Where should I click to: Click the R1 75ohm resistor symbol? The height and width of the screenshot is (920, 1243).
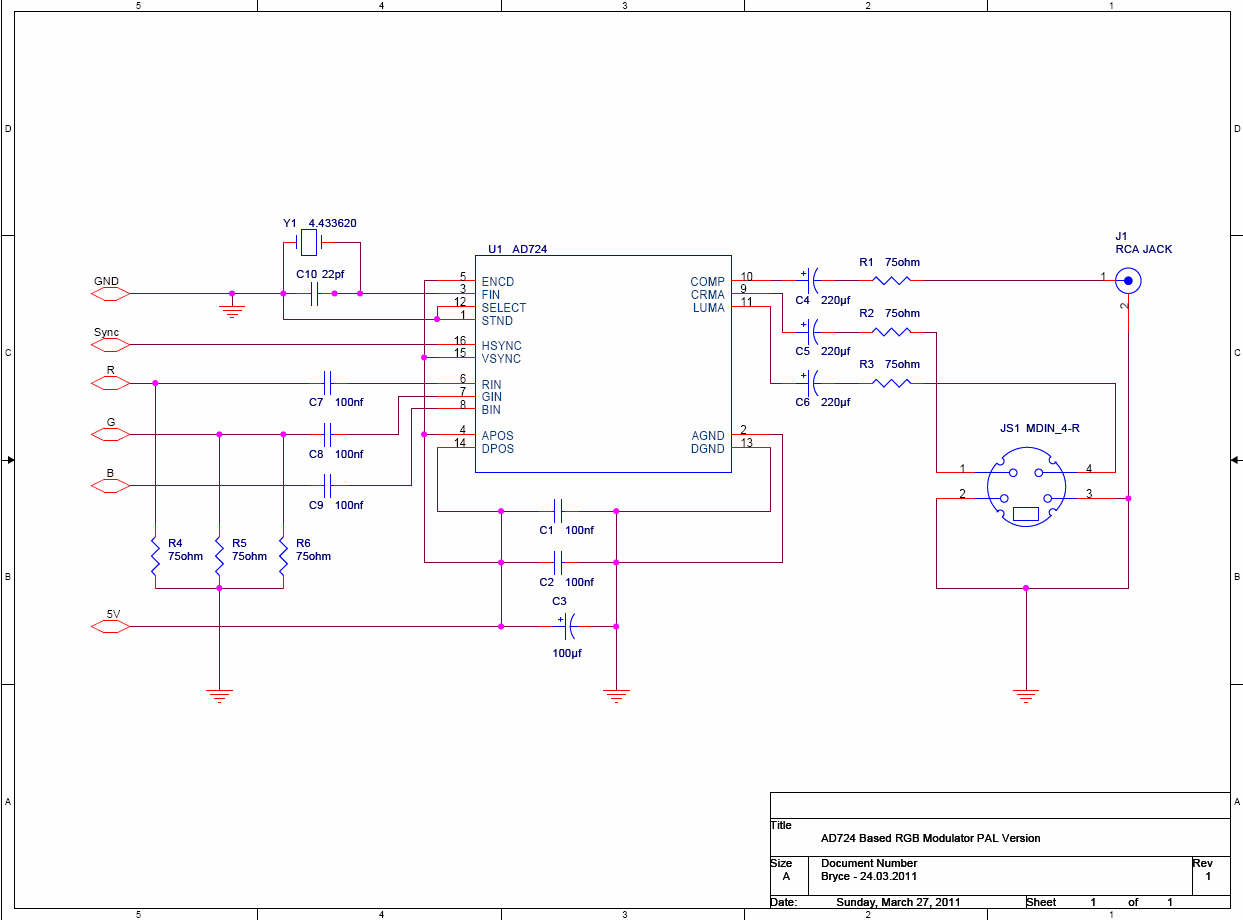pyautogui.click(x=892, y=281)
